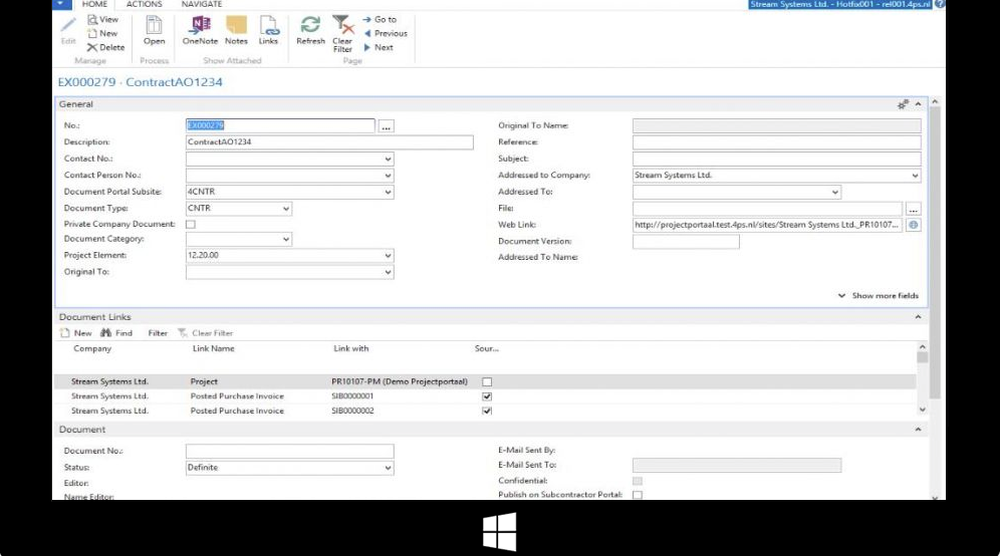This screenshot has height=556, width=1000.
Task: Toggle Source checkbox for SIB0000002 row
Action: point(487,411)
